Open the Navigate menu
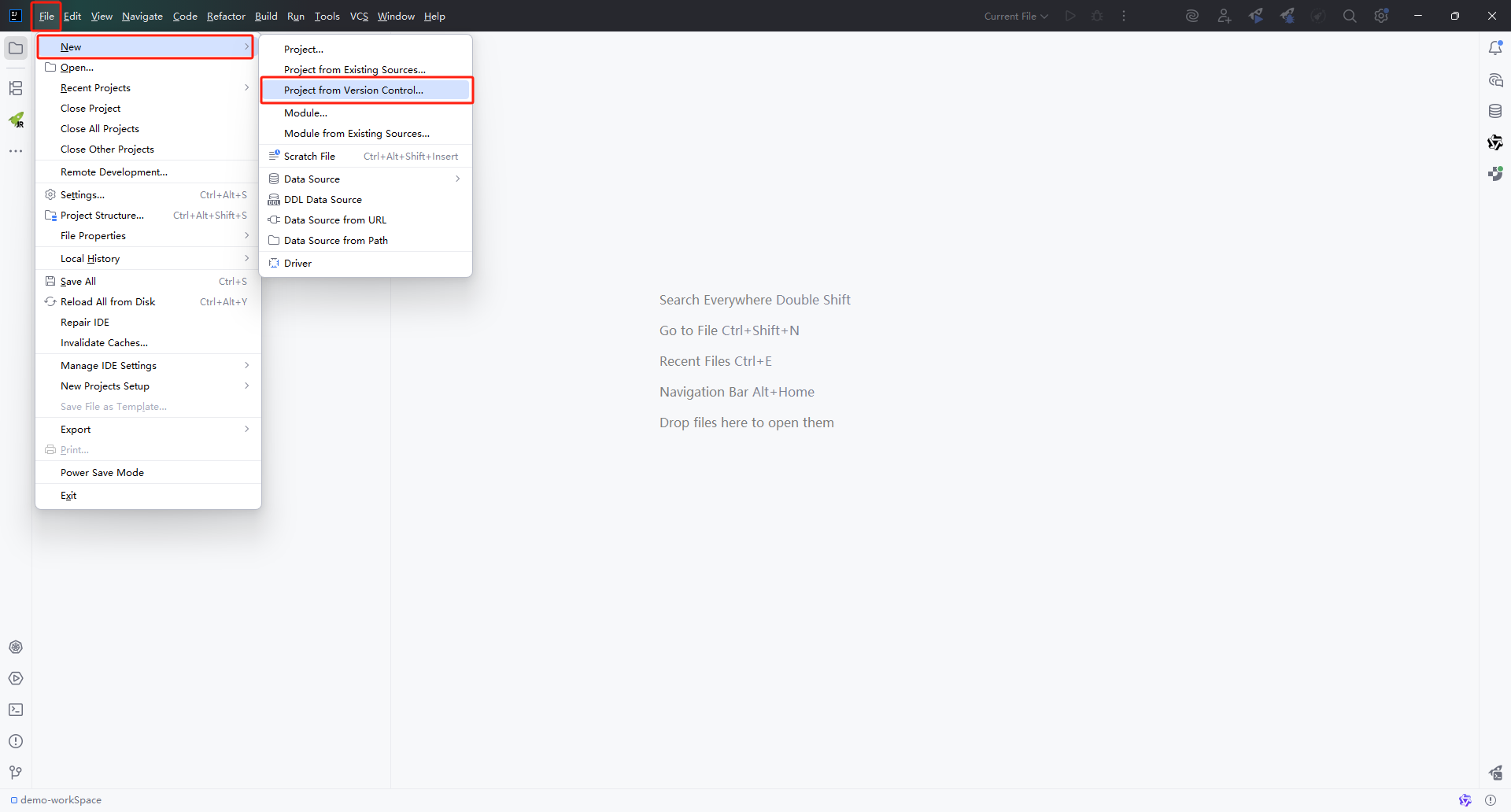The width and height of the screenshot is (1511, 812). [142, 16]
